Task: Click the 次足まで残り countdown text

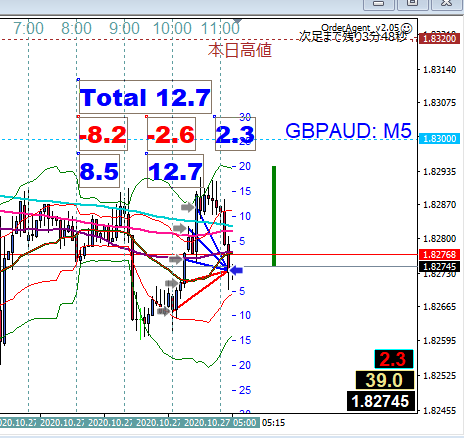Action: tap(353, 37)
